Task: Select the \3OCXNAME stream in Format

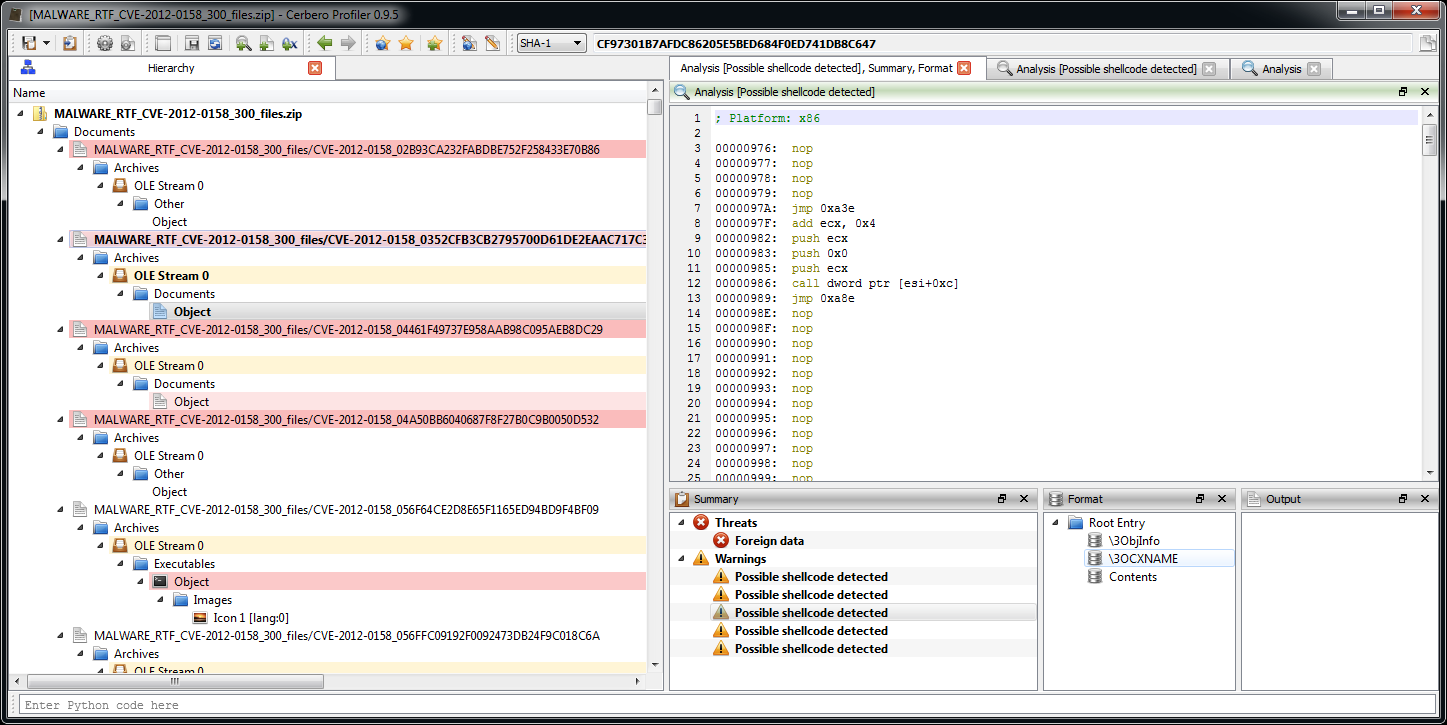Action: pos(1143,559)
